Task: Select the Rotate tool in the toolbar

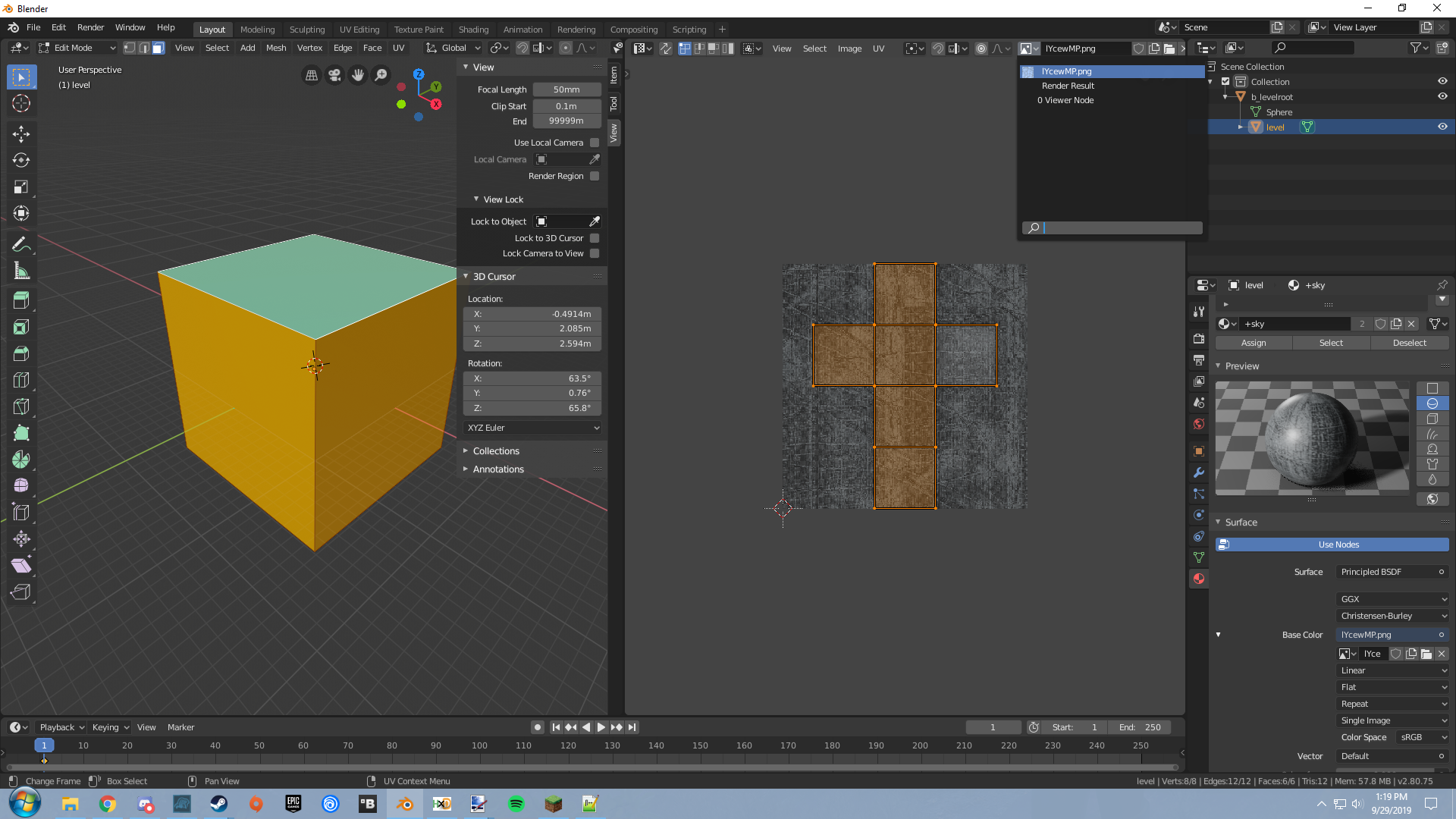Action: pyautogui.click(x=21, y=160)
